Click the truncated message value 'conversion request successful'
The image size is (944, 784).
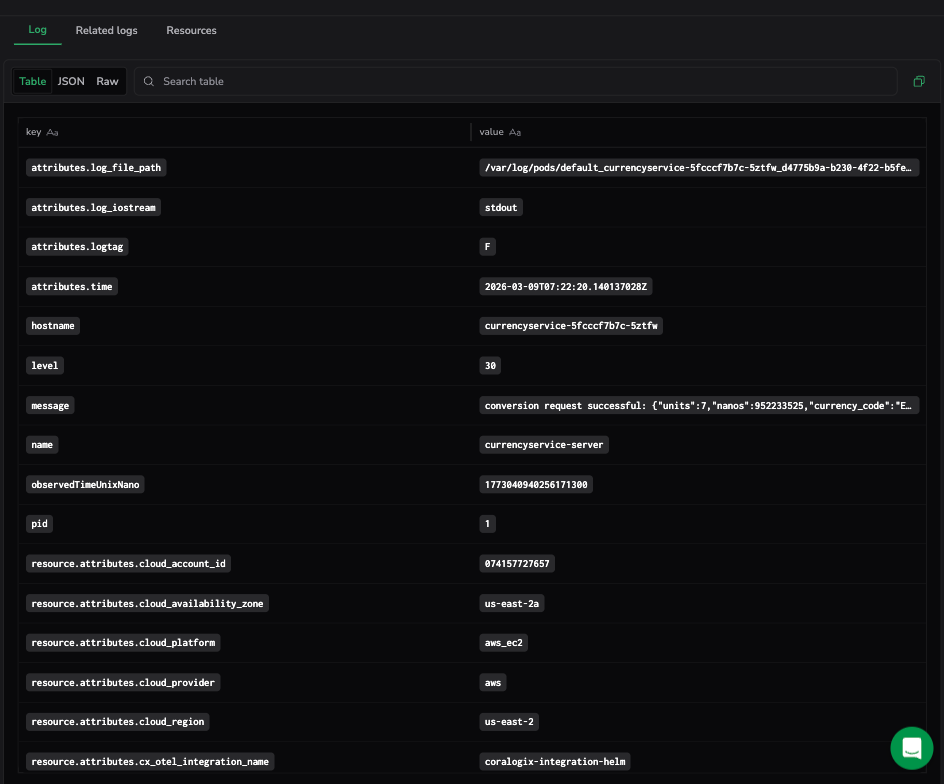coord(698,406)
